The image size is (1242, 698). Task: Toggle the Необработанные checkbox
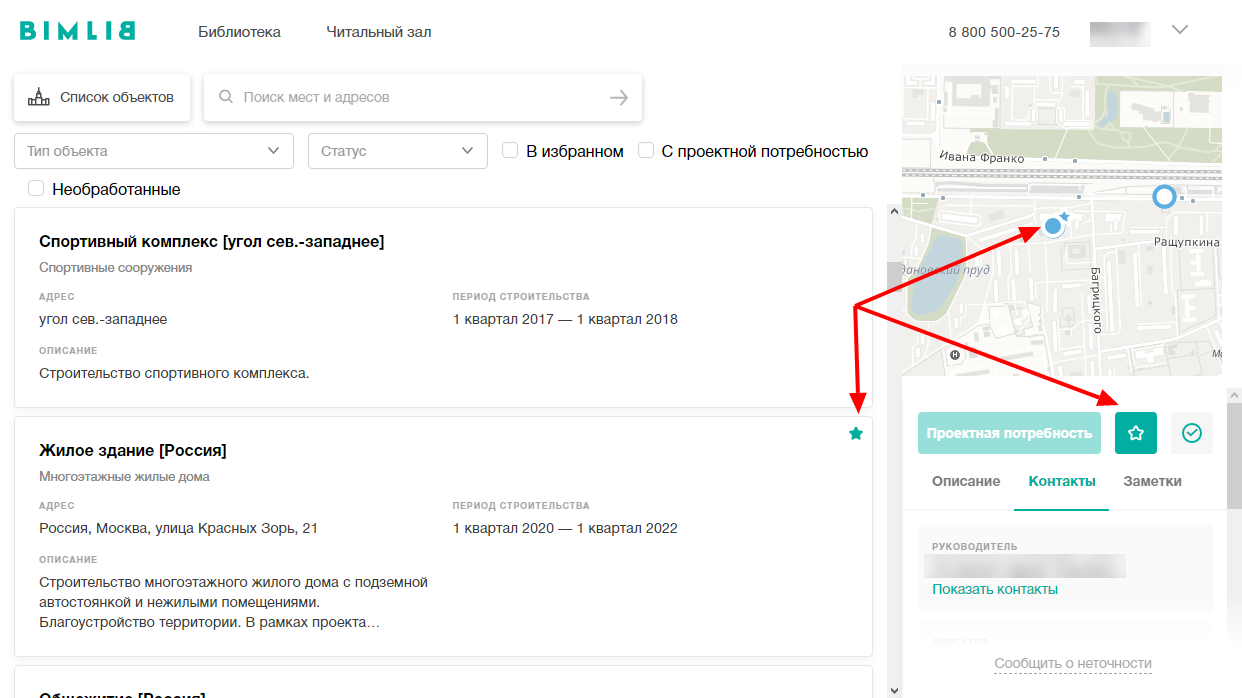click(37, 188)
